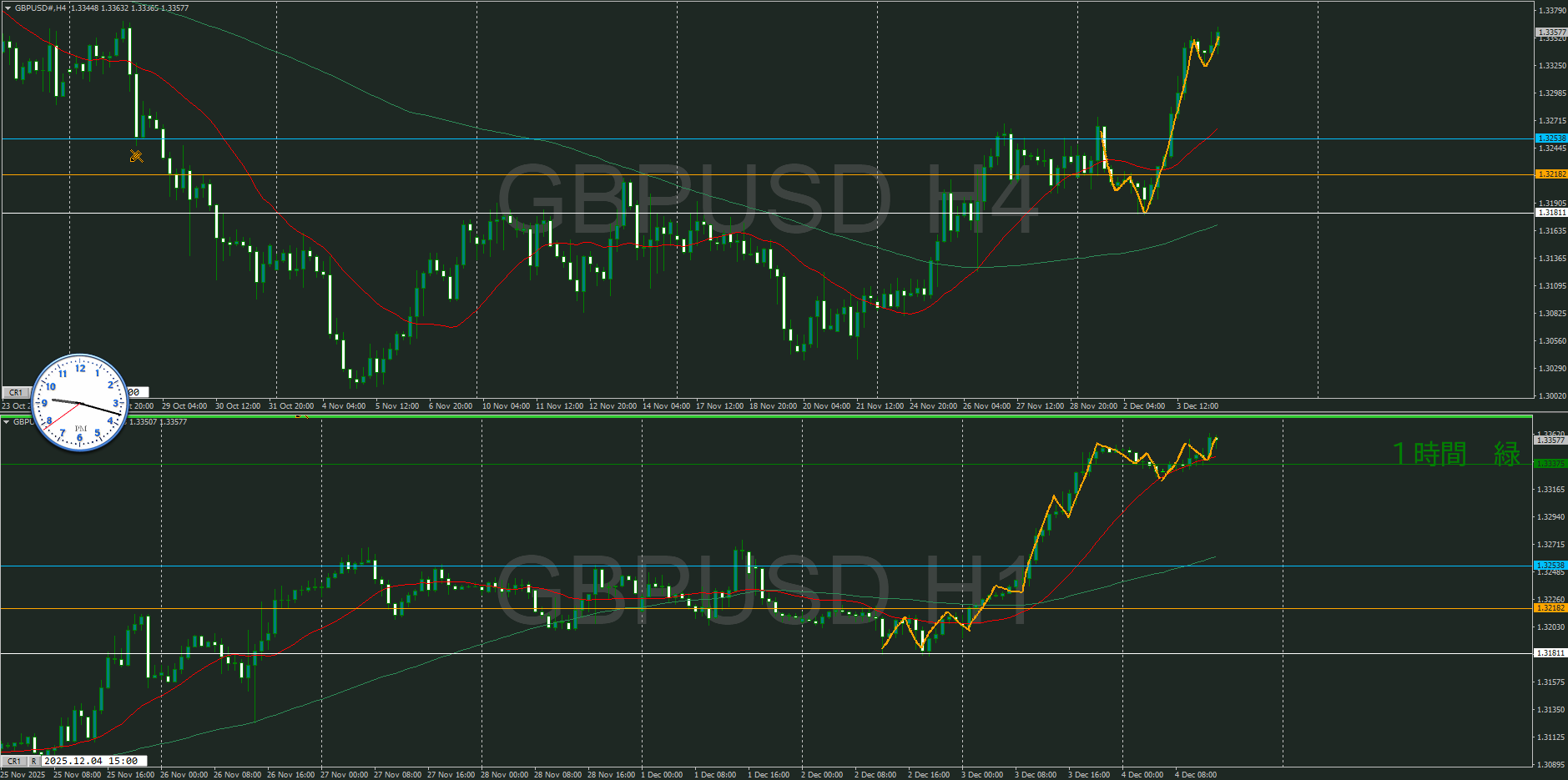
Task: Select the white 1.31811 price tag on H4
Action: (1551, 213)
